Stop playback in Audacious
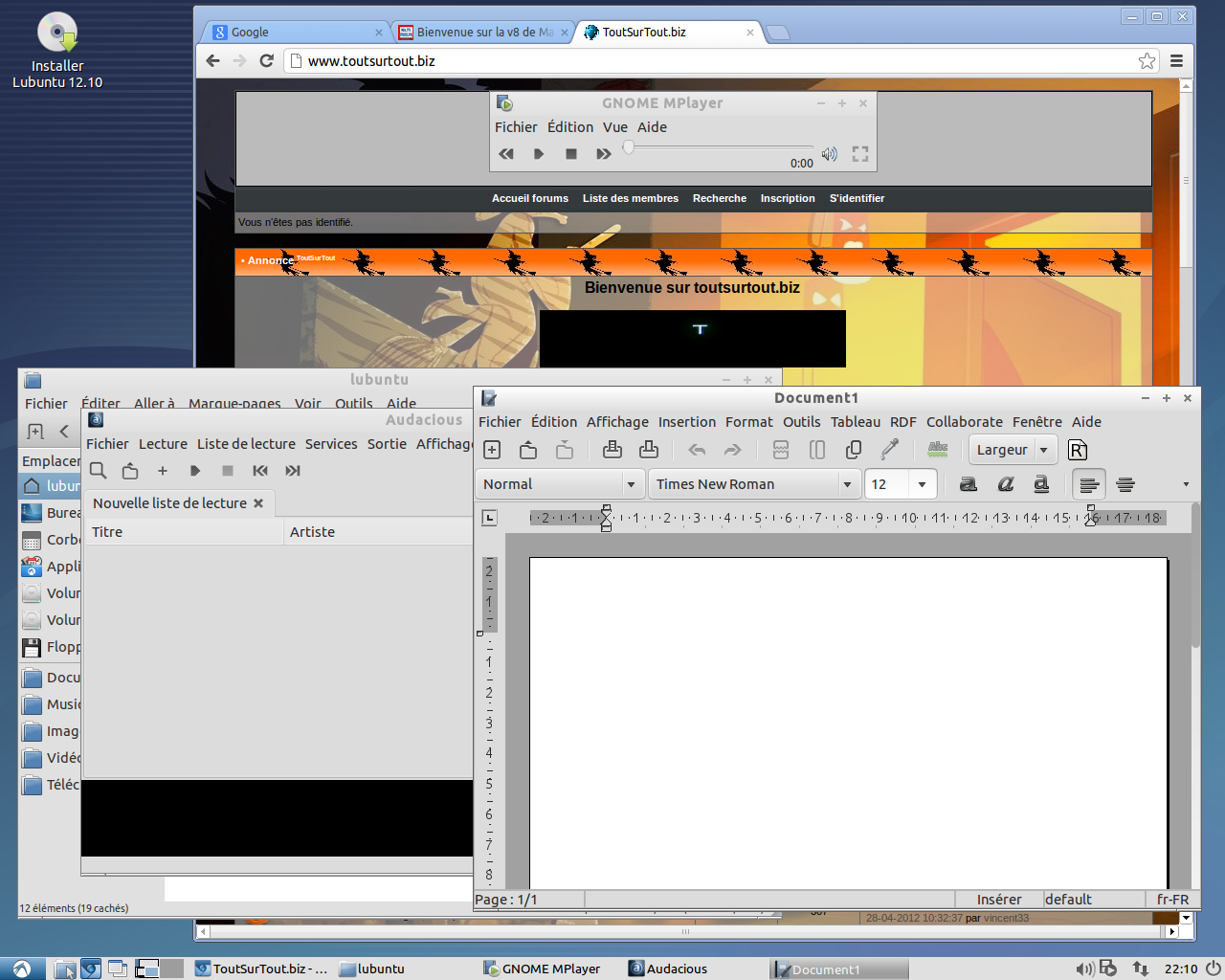Screen dimensions: 1225x980 tap(228, 470)
